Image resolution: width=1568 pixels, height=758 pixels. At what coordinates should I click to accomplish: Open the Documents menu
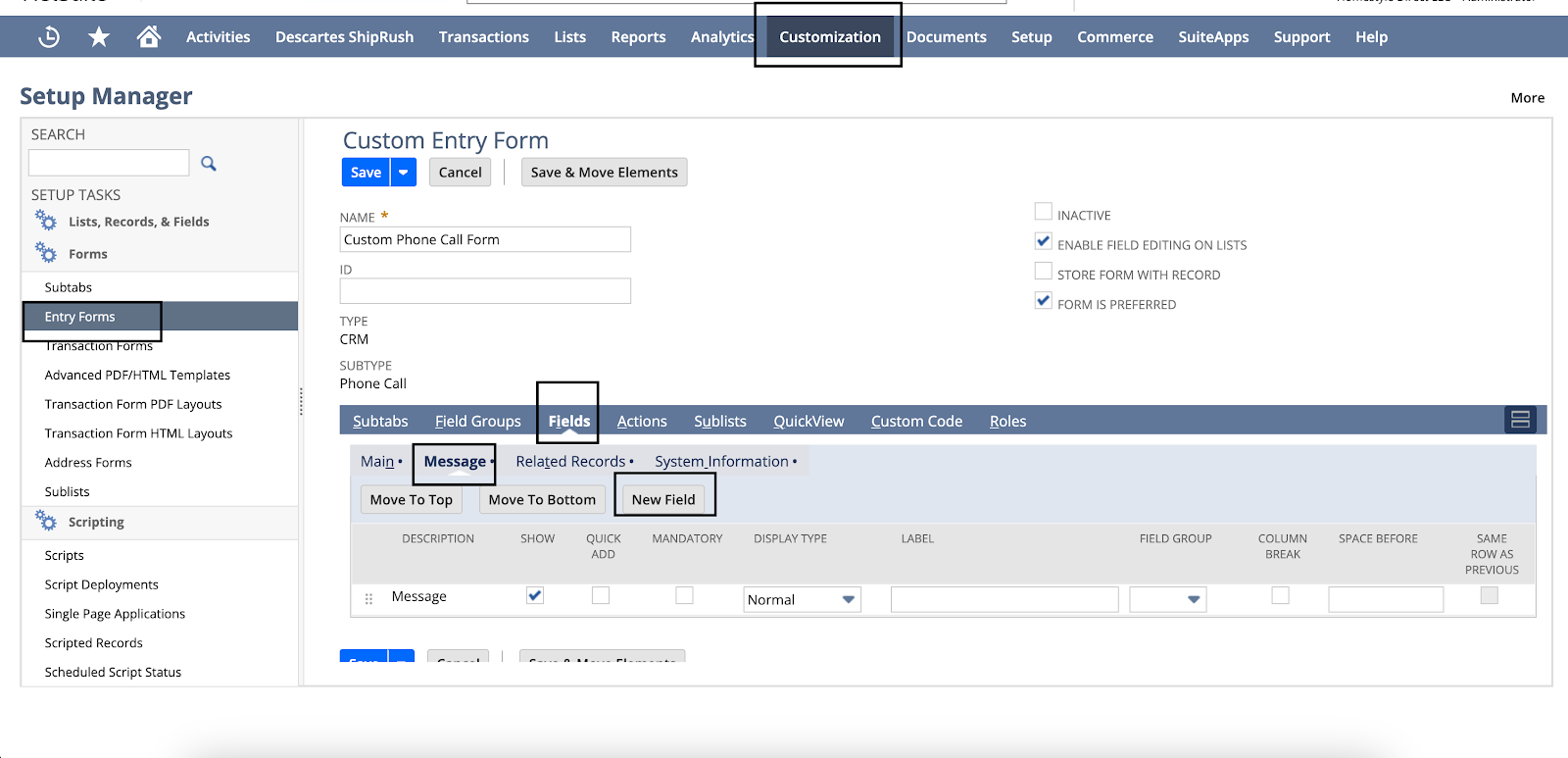(x=947, y=36)
